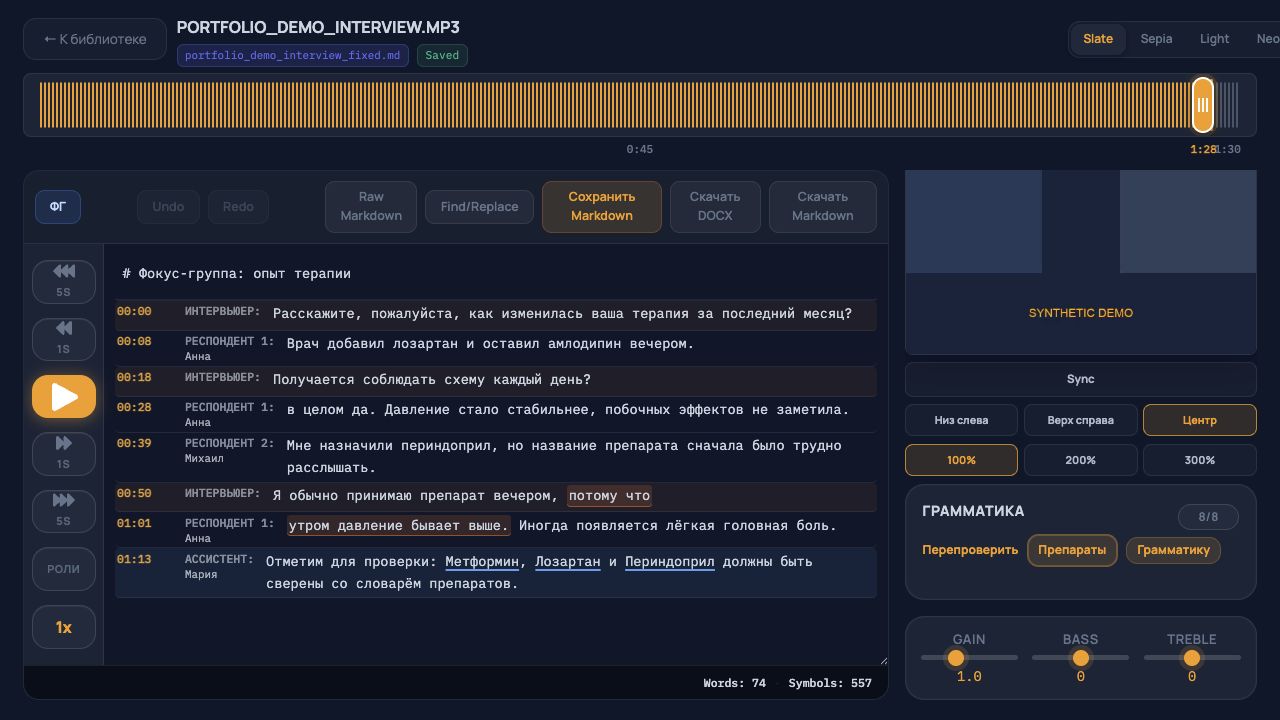Jump to timestamp 00:50
This screenshot has height=720, width=1280.
tap(134, 494)
